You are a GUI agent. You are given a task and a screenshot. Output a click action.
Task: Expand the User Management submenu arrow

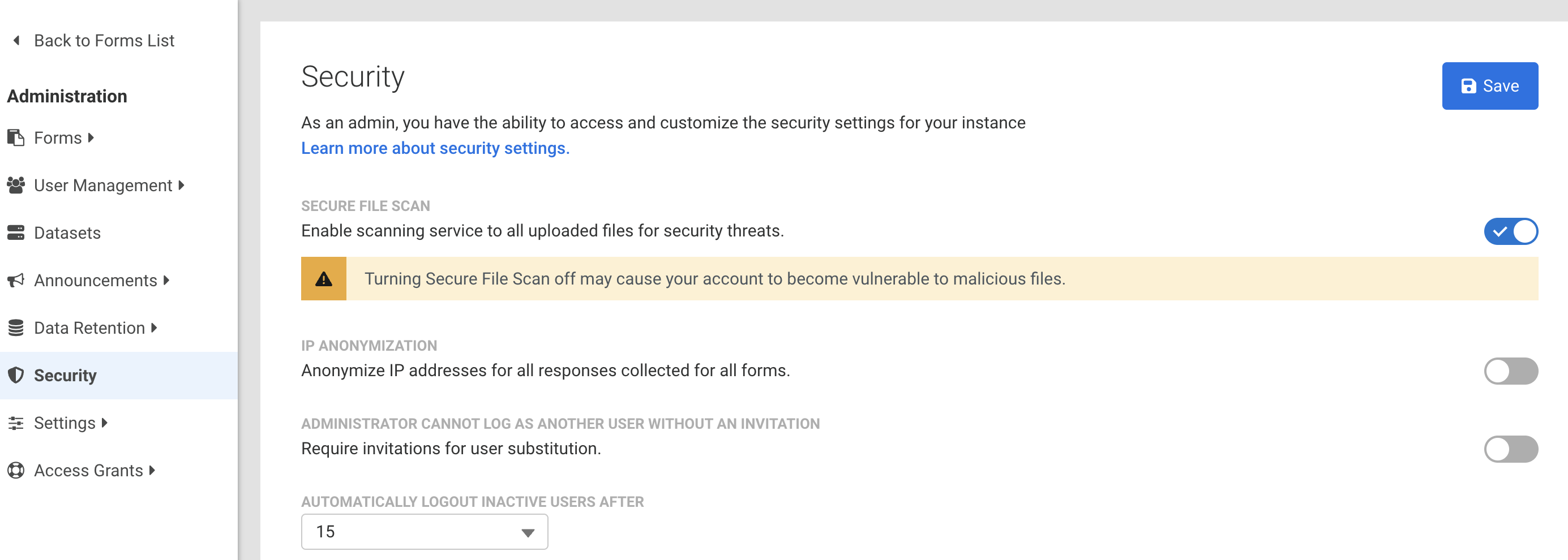point(181,185)
